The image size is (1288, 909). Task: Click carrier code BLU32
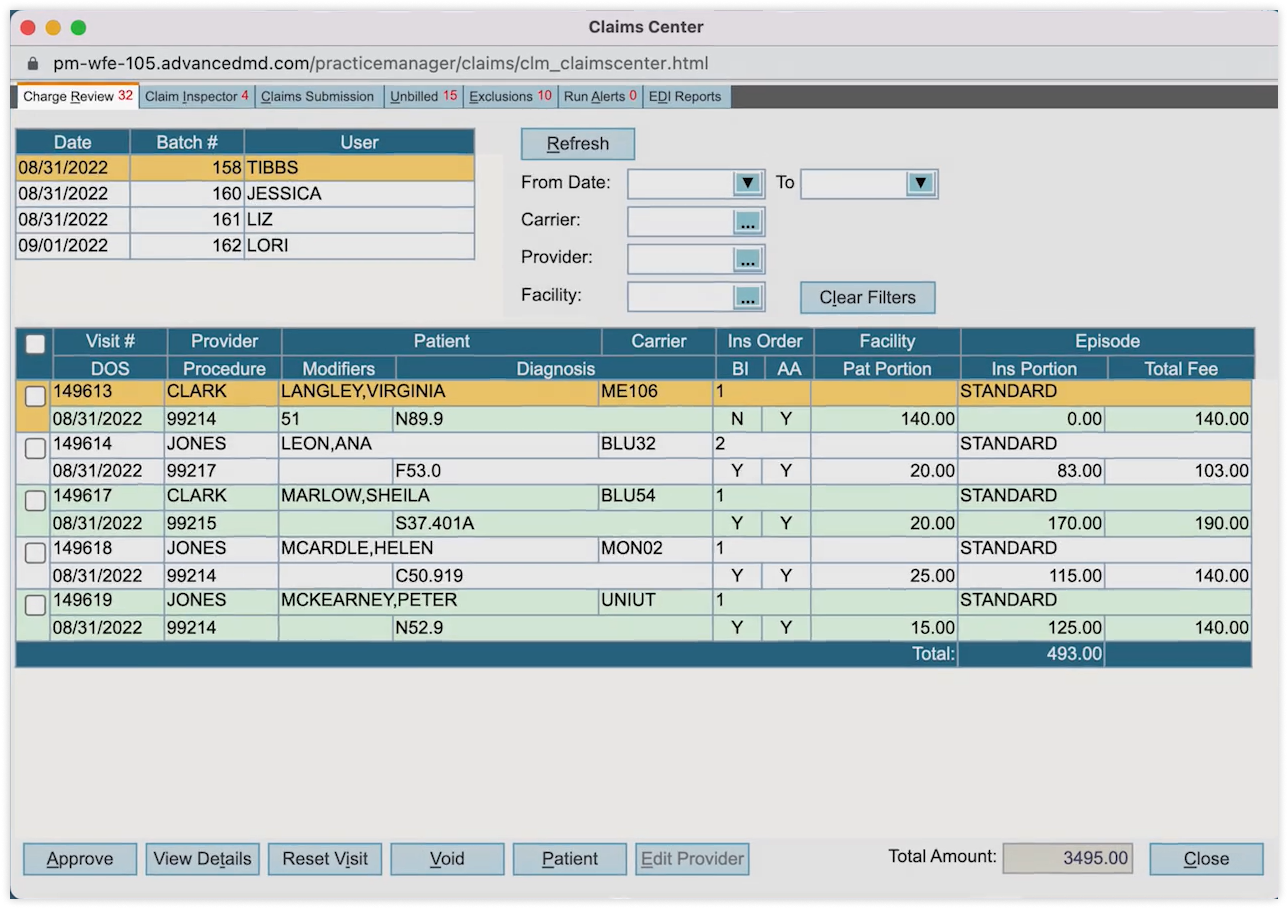(629, 444)
